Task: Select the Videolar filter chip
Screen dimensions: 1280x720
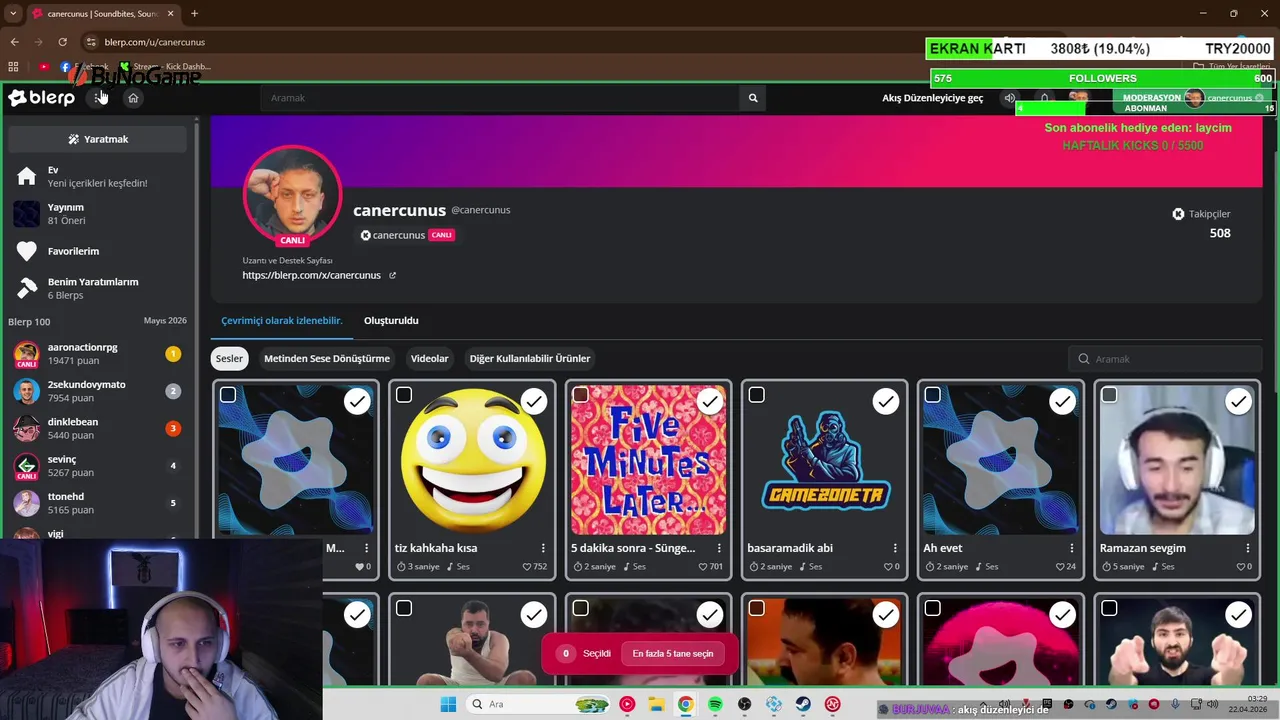Action: [x=430, y=358]
